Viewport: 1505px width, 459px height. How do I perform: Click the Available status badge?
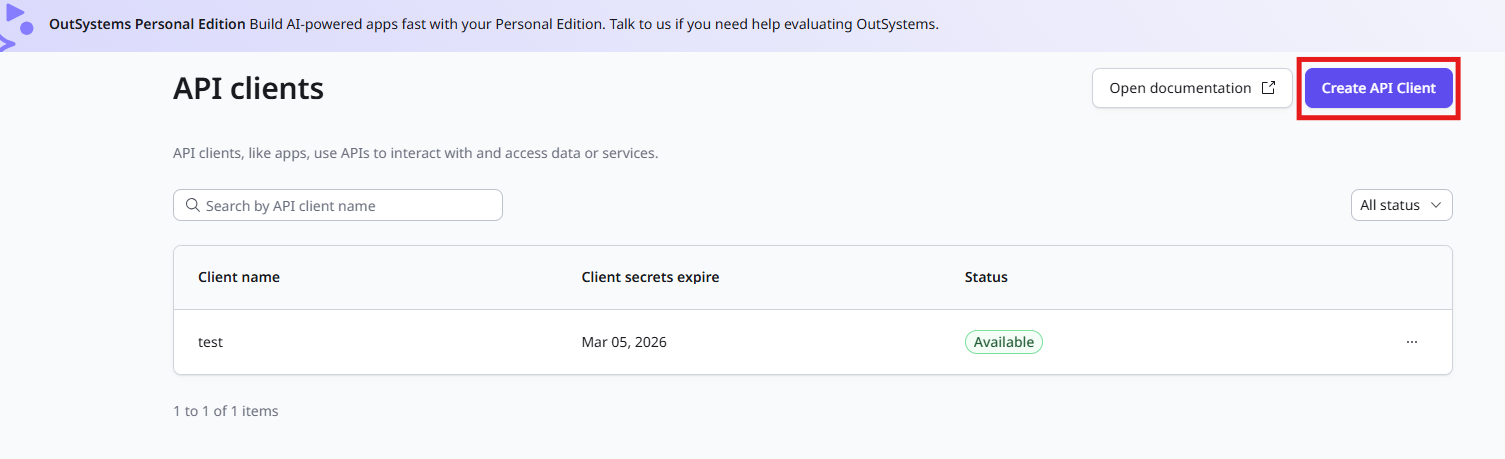coord(1003,342)
